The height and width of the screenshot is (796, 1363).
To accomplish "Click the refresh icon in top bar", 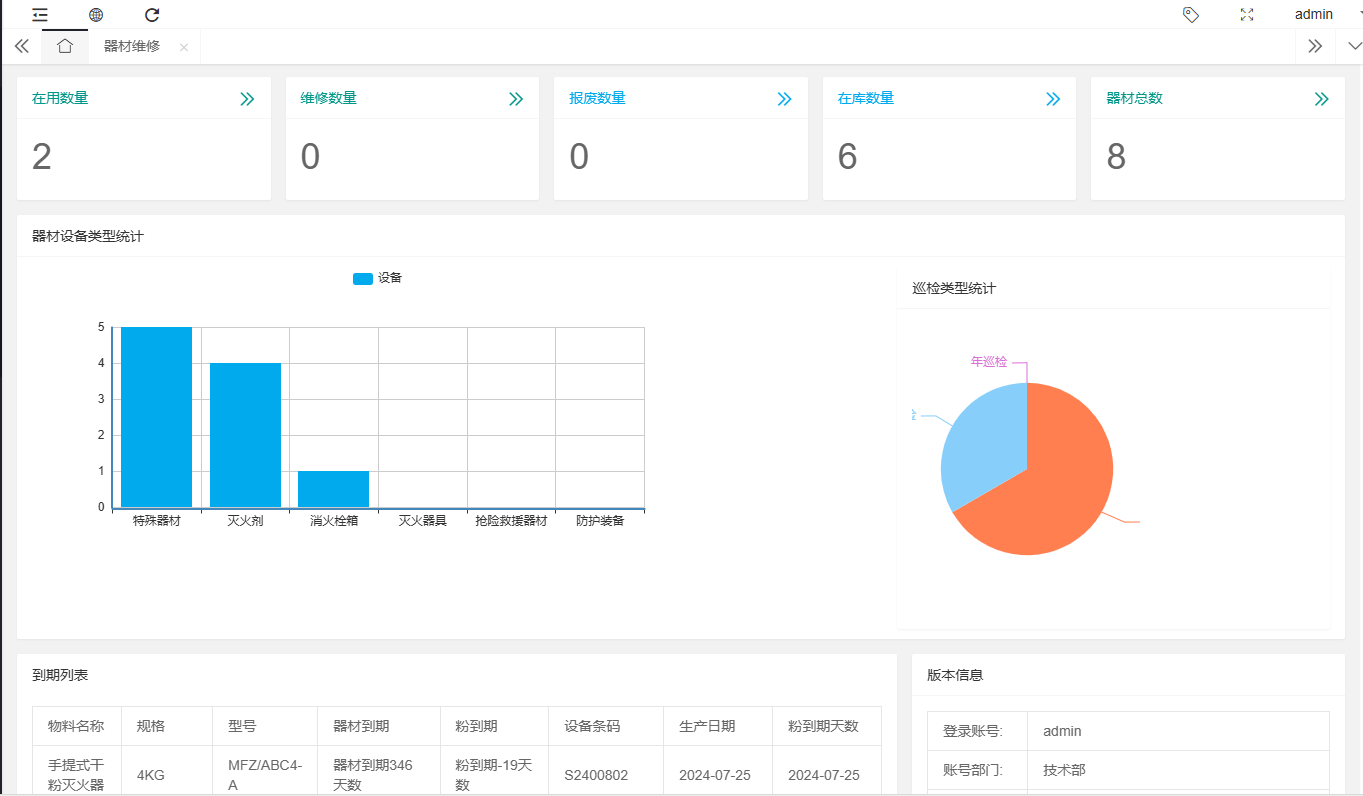I will [x=152, y=15].
